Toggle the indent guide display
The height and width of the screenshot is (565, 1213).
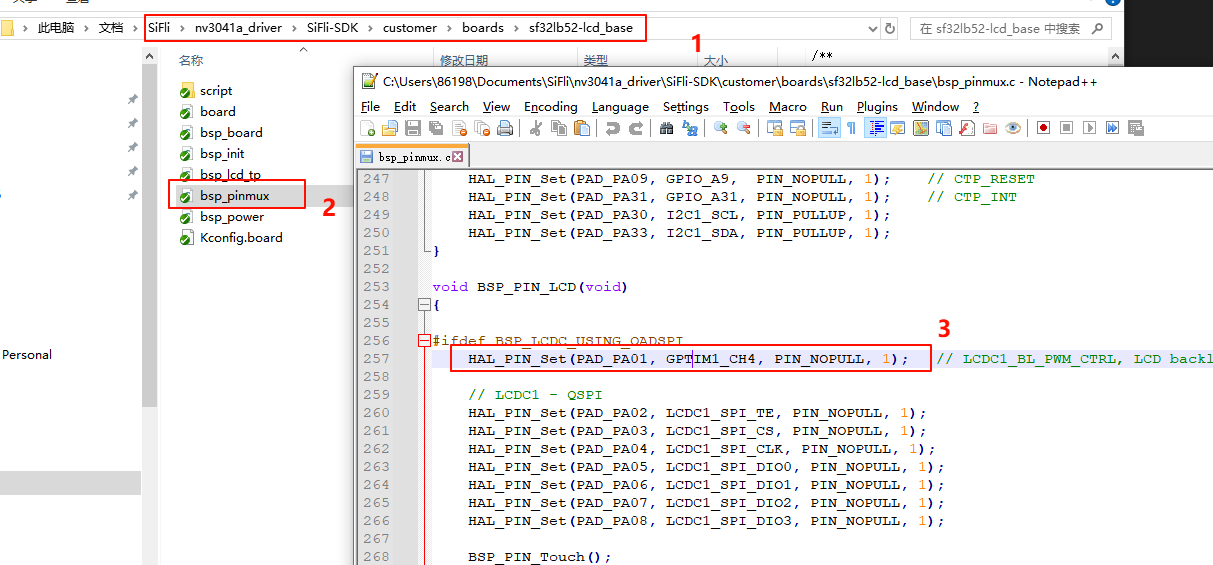point(877,128)
